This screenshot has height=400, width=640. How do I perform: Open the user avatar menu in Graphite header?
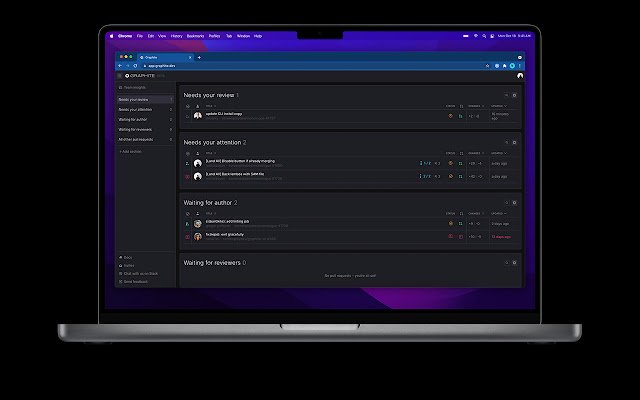pyautogui.click(x=520, y=76)
